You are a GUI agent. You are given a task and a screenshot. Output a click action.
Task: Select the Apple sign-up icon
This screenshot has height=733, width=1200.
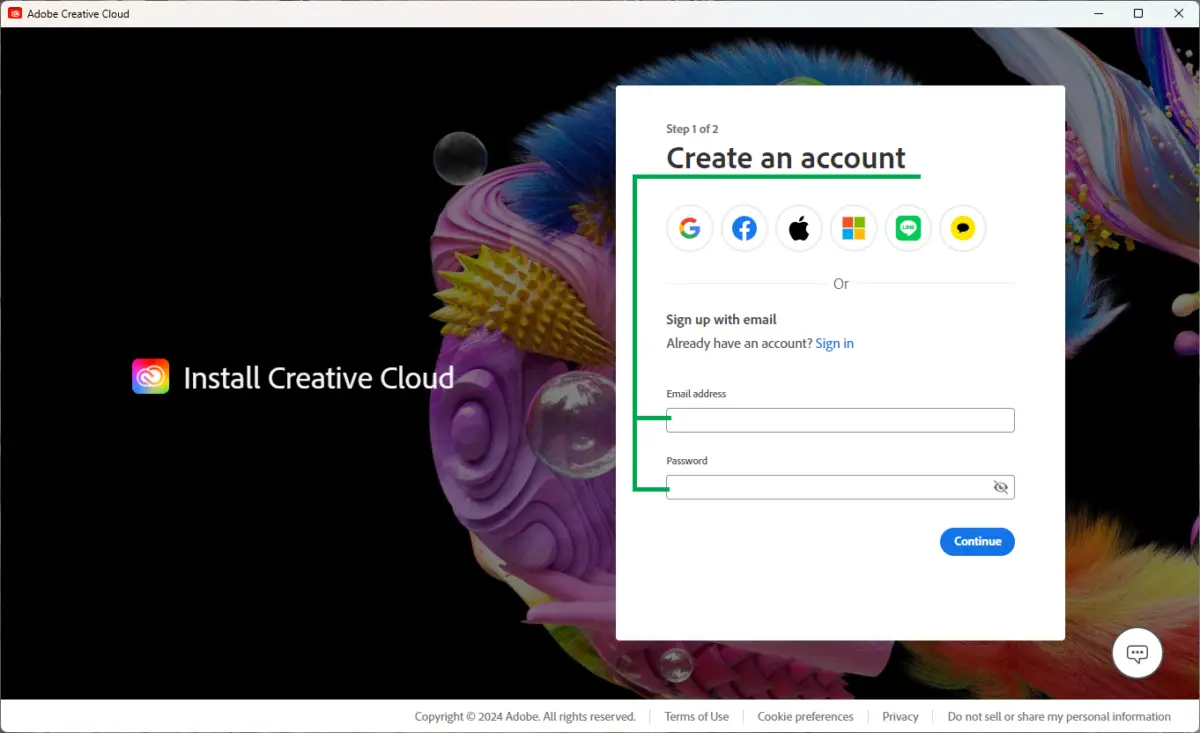click(798, 229)
